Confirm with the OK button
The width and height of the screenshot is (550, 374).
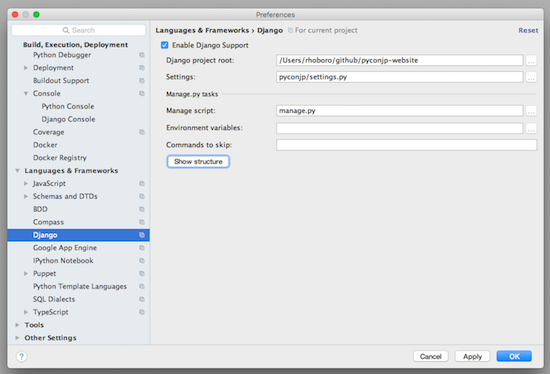[x=514, y=356]
